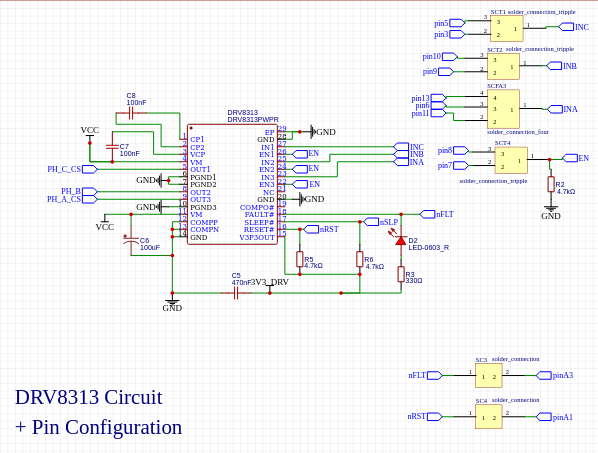The image size is (598, 453).
Task: Select the SC3 solder connection block
Action: (x=489, y=376)
